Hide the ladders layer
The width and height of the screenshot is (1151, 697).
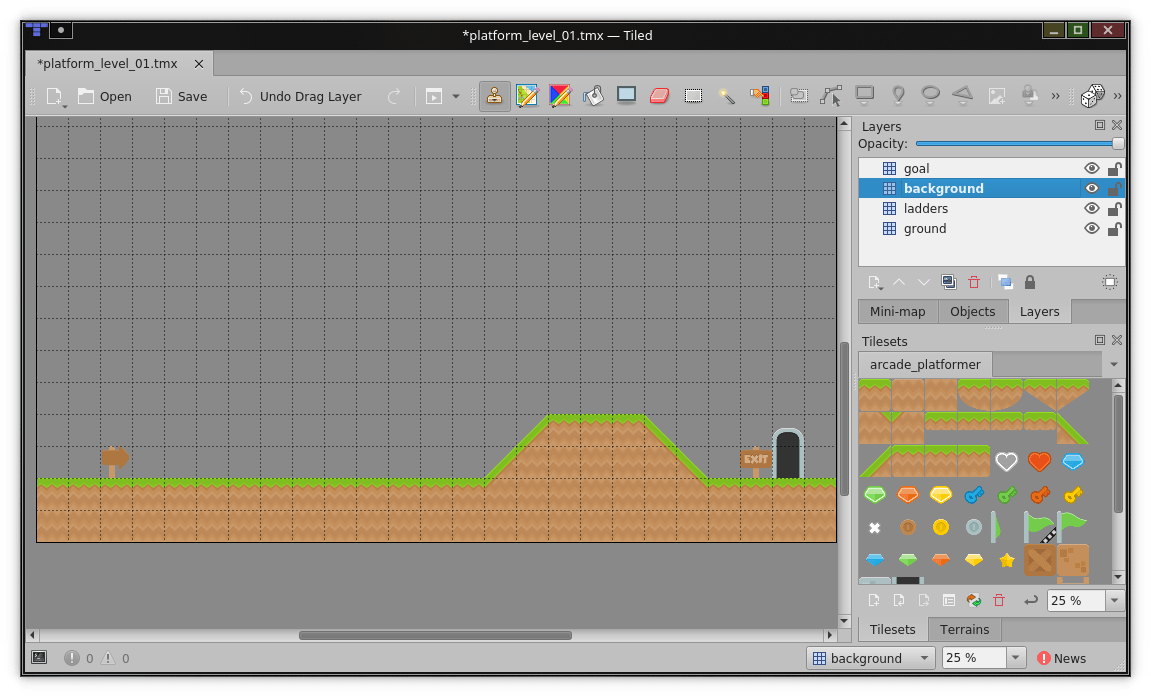[x=1092, y=208]
